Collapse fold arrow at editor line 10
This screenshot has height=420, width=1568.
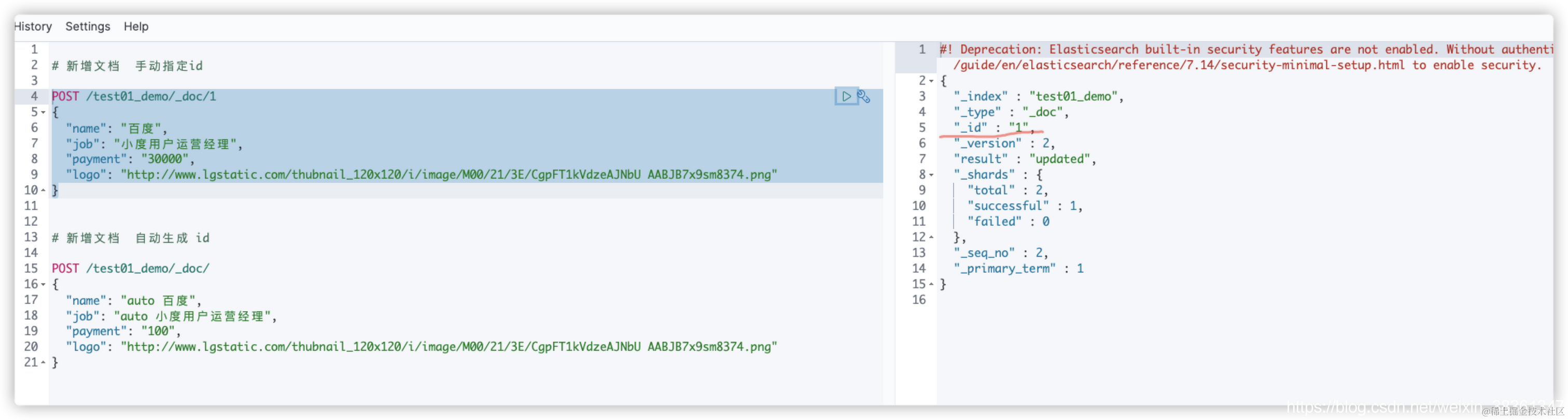[x=43, y=190]
